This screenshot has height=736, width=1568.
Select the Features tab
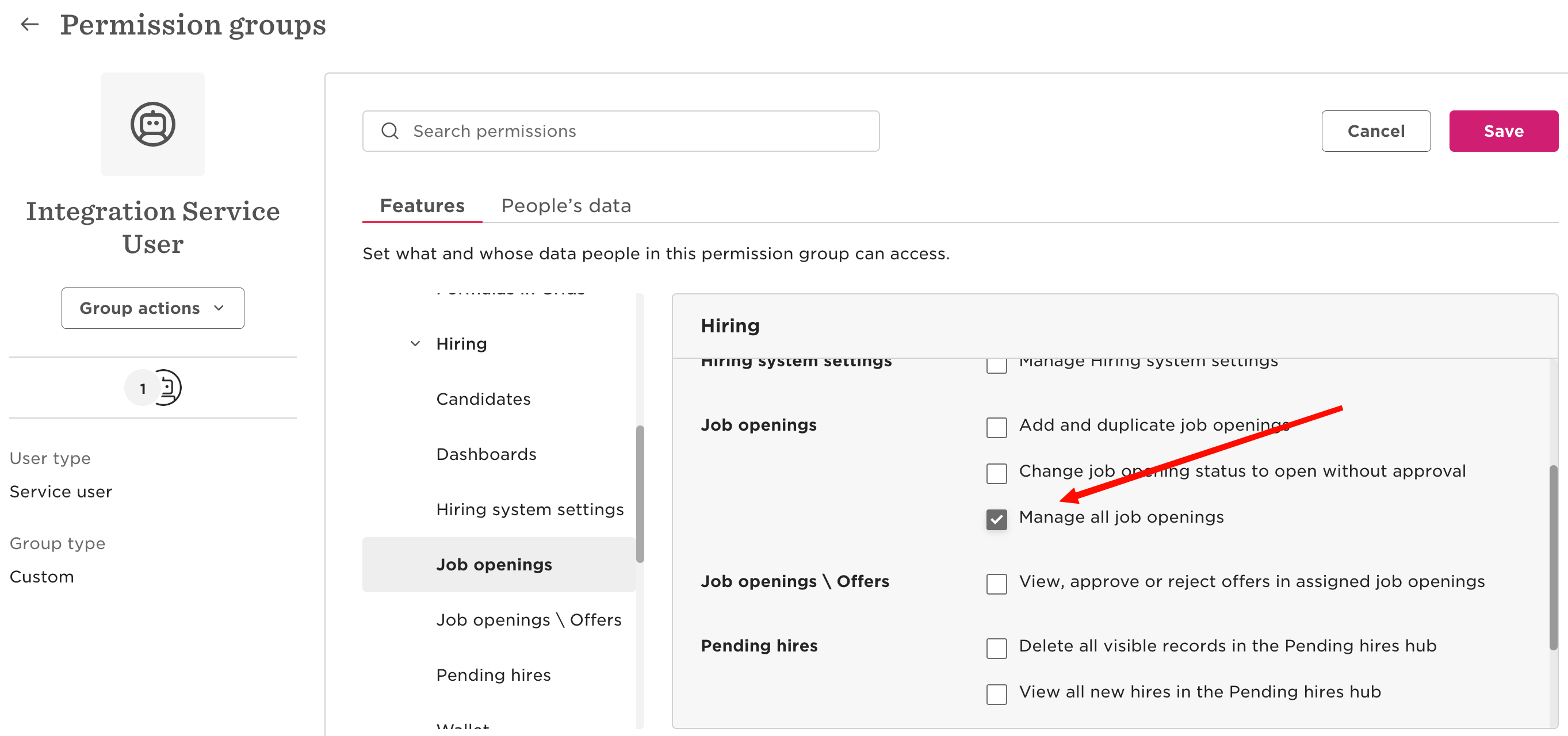pyautogui.click(x=422, y=206)
